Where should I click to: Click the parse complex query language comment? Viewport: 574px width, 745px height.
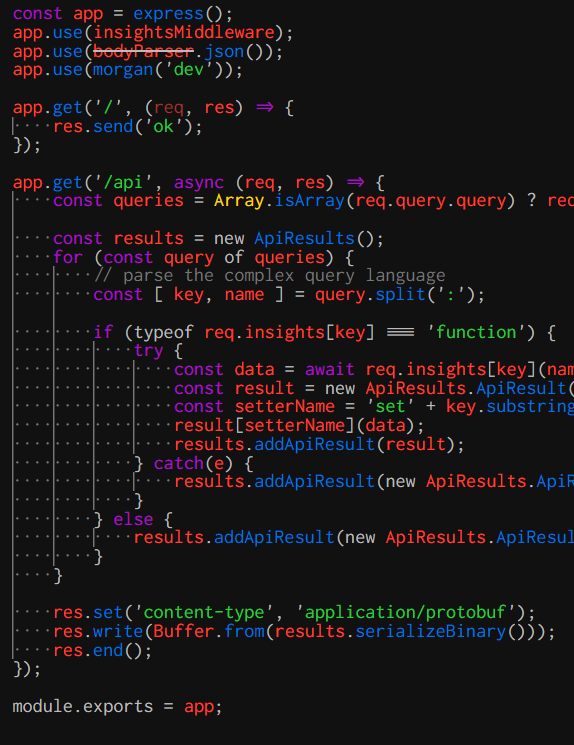[269, 276]
